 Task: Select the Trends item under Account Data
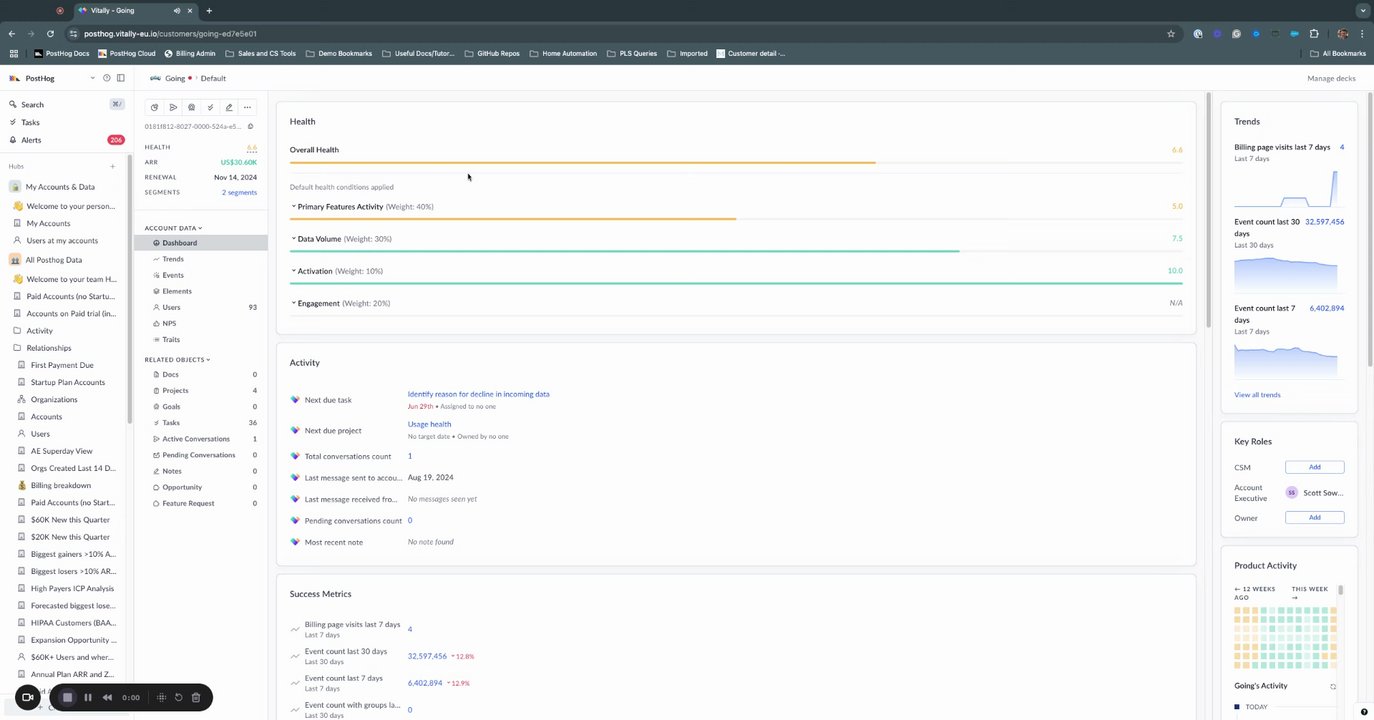[173, 259]
